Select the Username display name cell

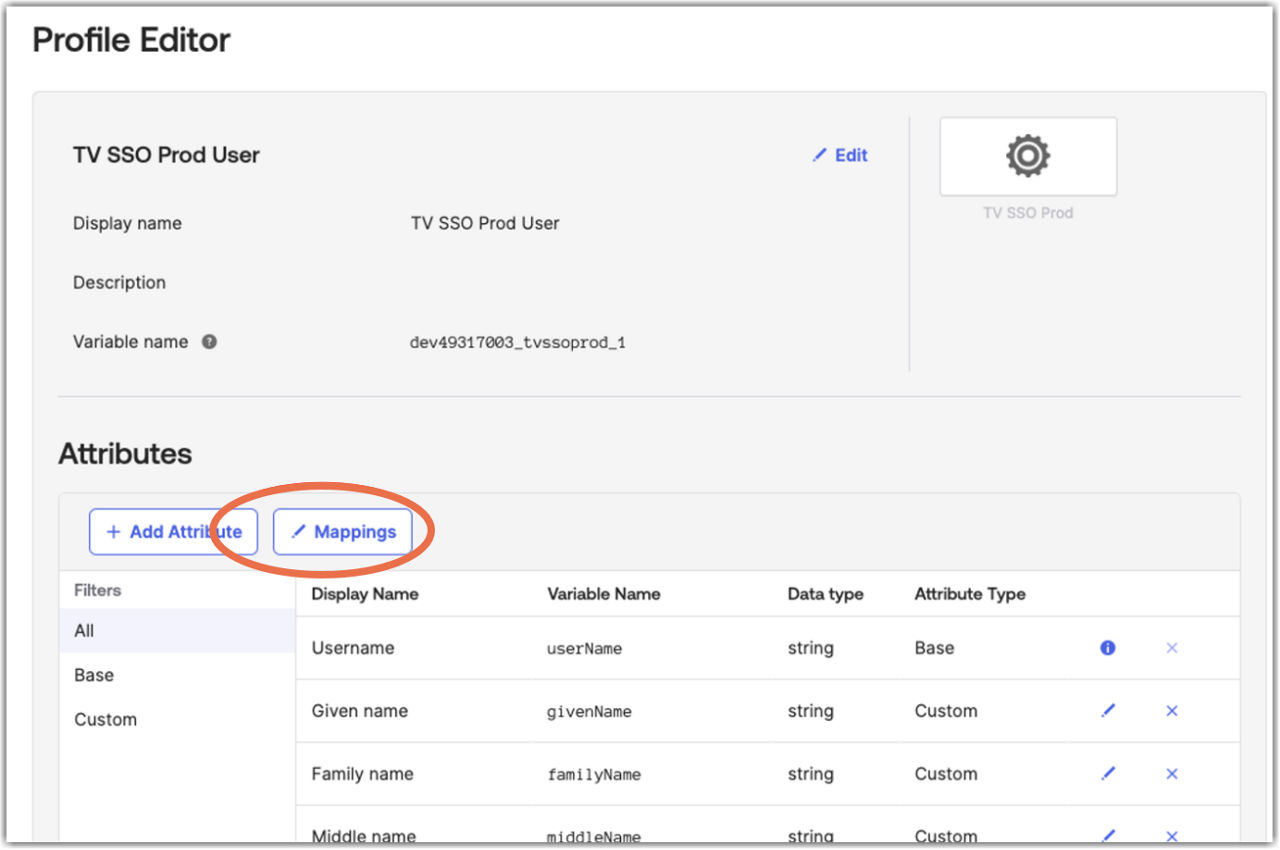point(353,648)
